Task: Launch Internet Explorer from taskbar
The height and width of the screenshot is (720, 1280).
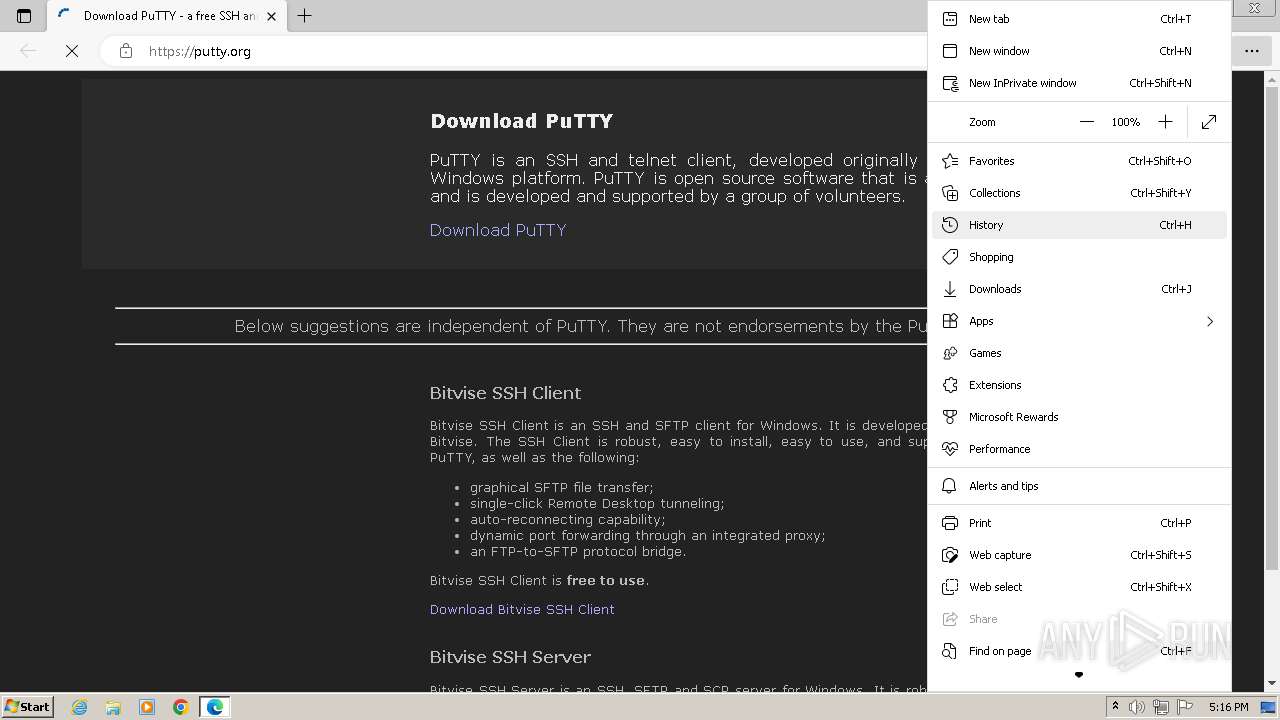Action: click(79, 707)
